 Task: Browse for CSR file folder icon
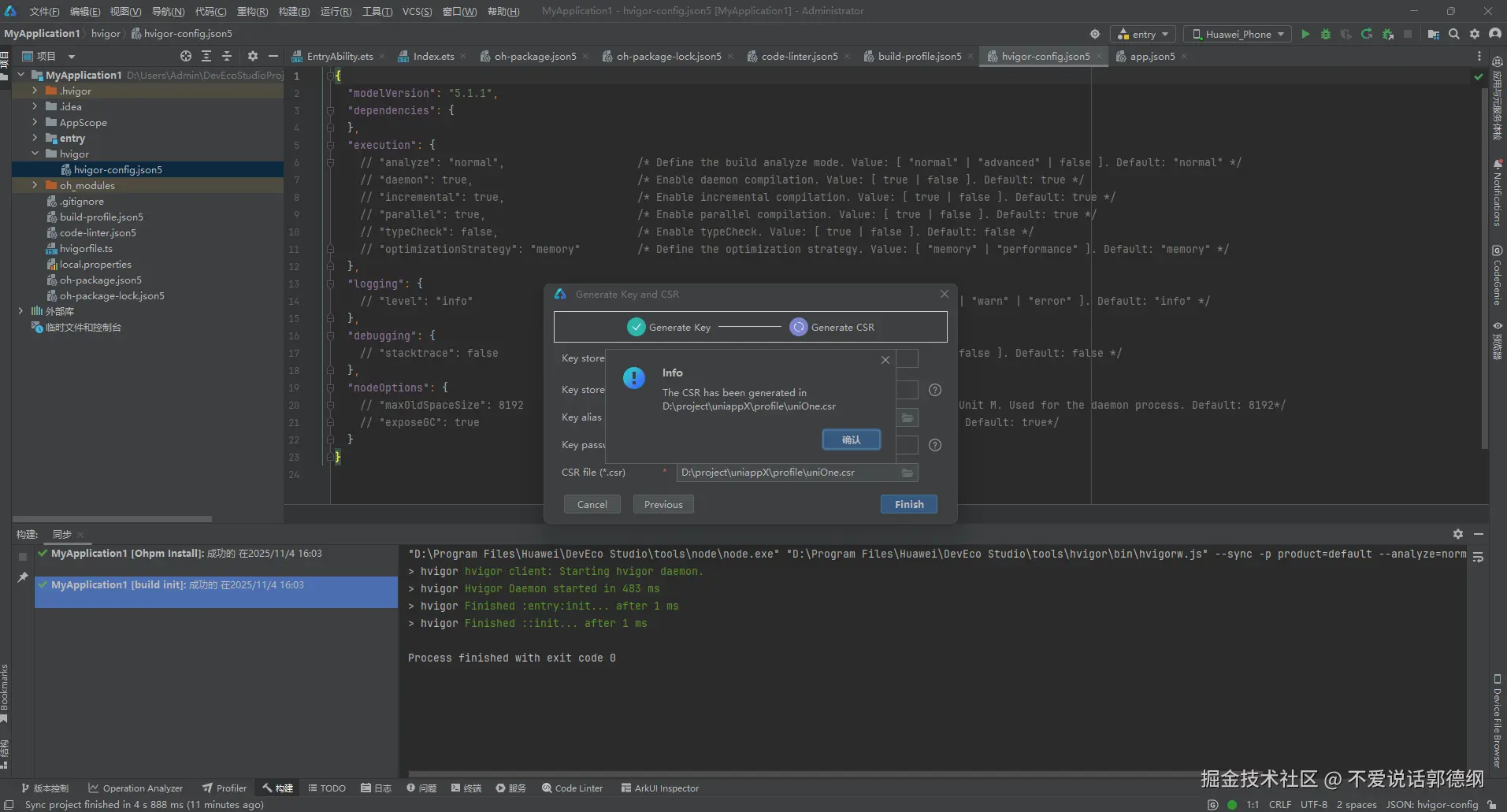click(x=908, y=473)
